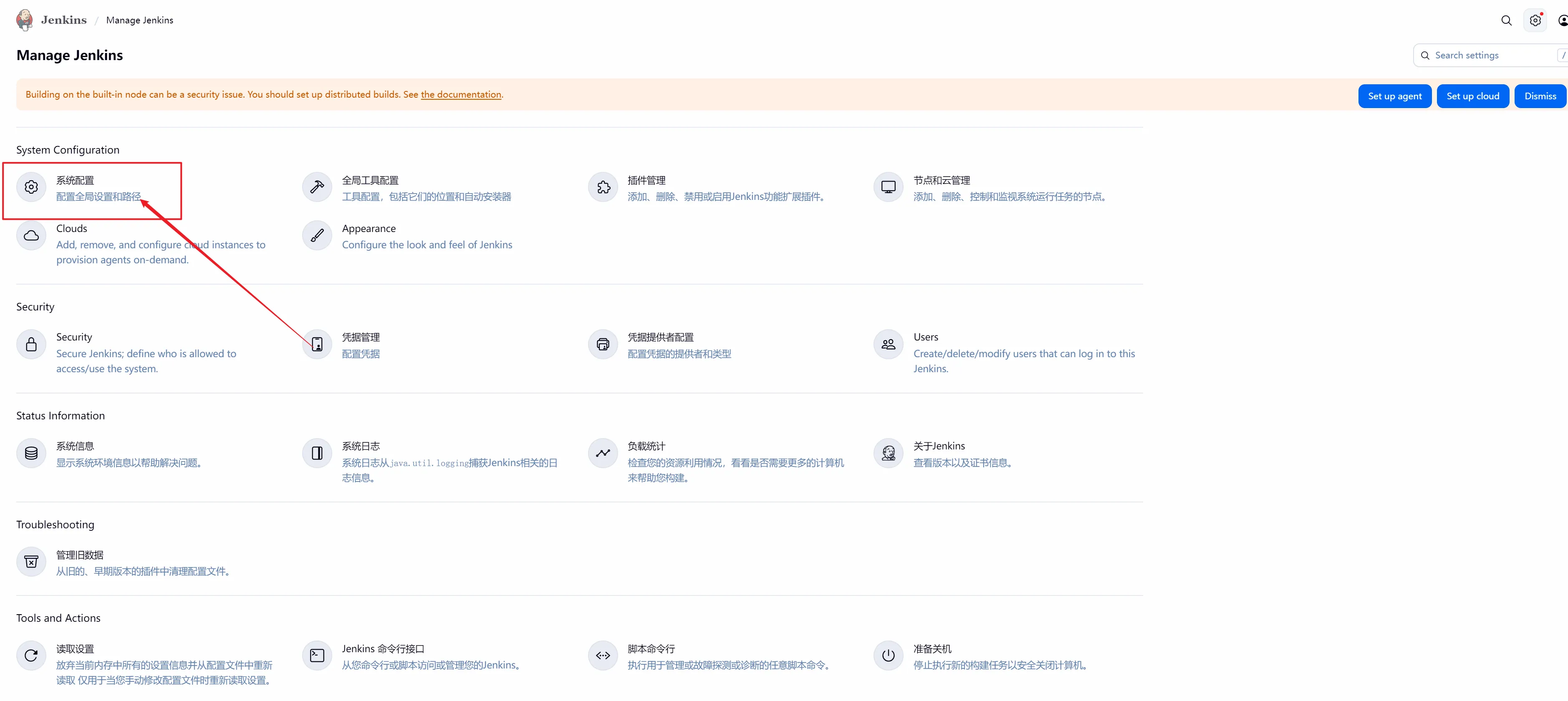1568x701 pixels.
Task: Click the 读取设置 reload icon
Action: click(x=31, y=656)
